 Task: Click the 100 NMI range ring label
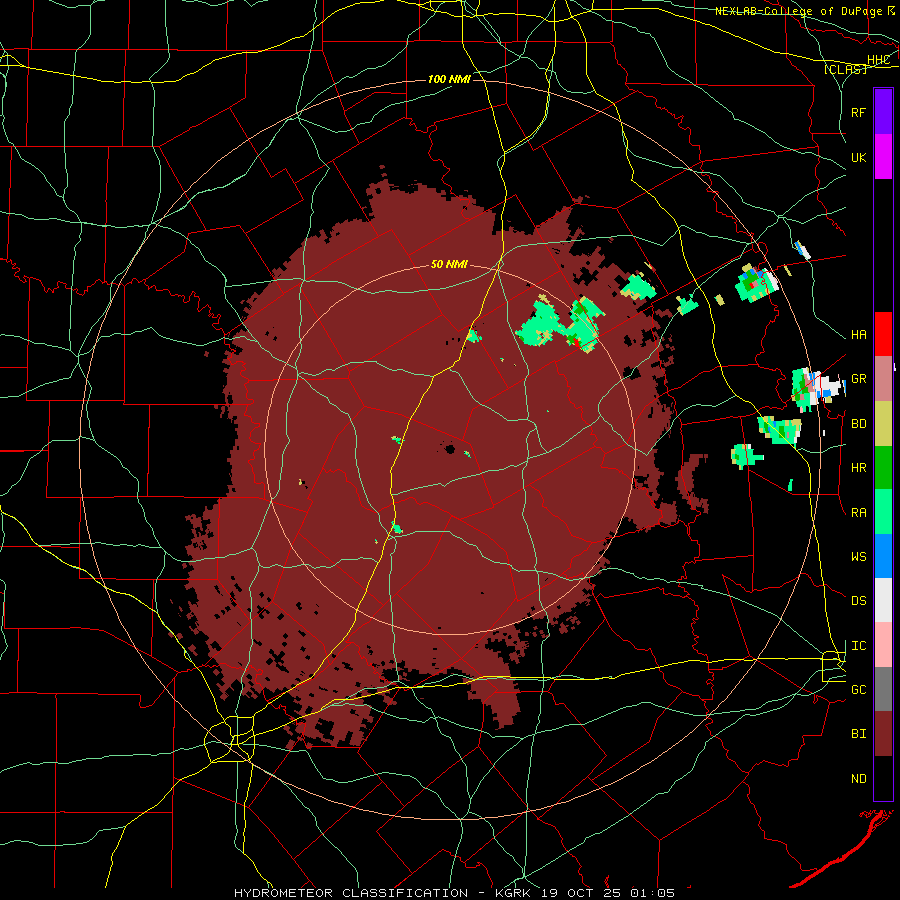tap(449, 79)
